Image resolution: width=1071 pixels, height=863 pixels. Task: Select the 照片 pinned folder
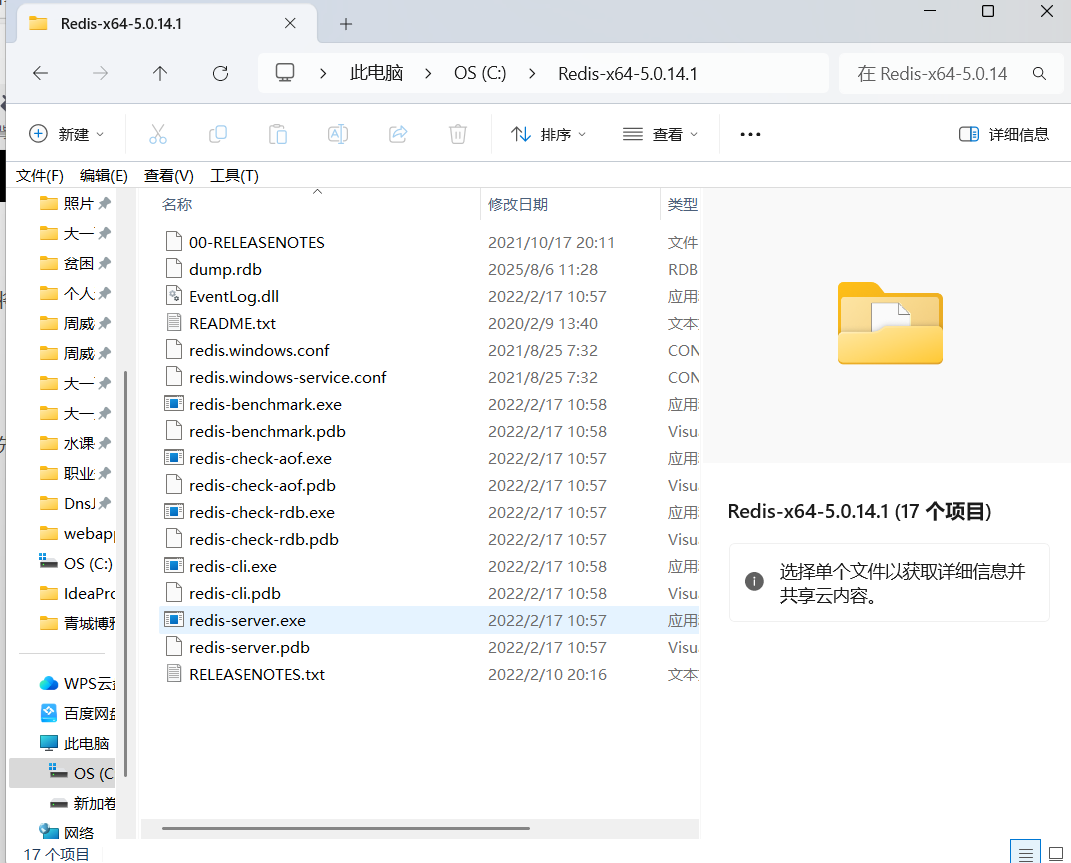click(x=75, y=203)
